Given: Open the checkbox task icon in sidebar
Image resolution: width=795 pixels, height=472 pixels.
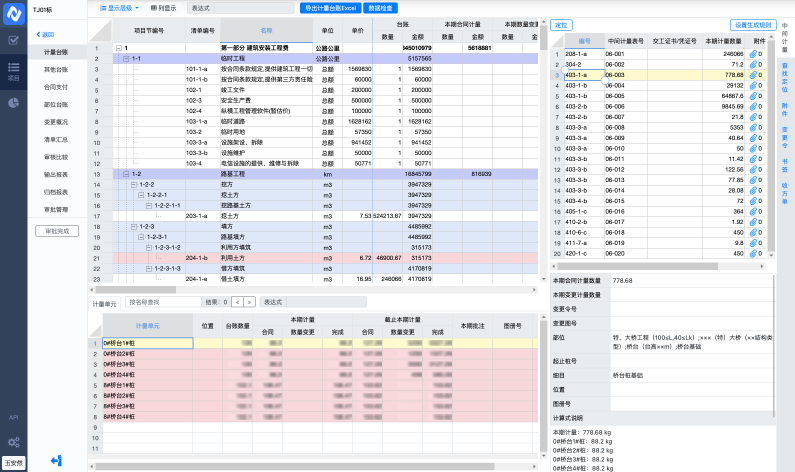Looking at the screenshot, I should (13, 40).
